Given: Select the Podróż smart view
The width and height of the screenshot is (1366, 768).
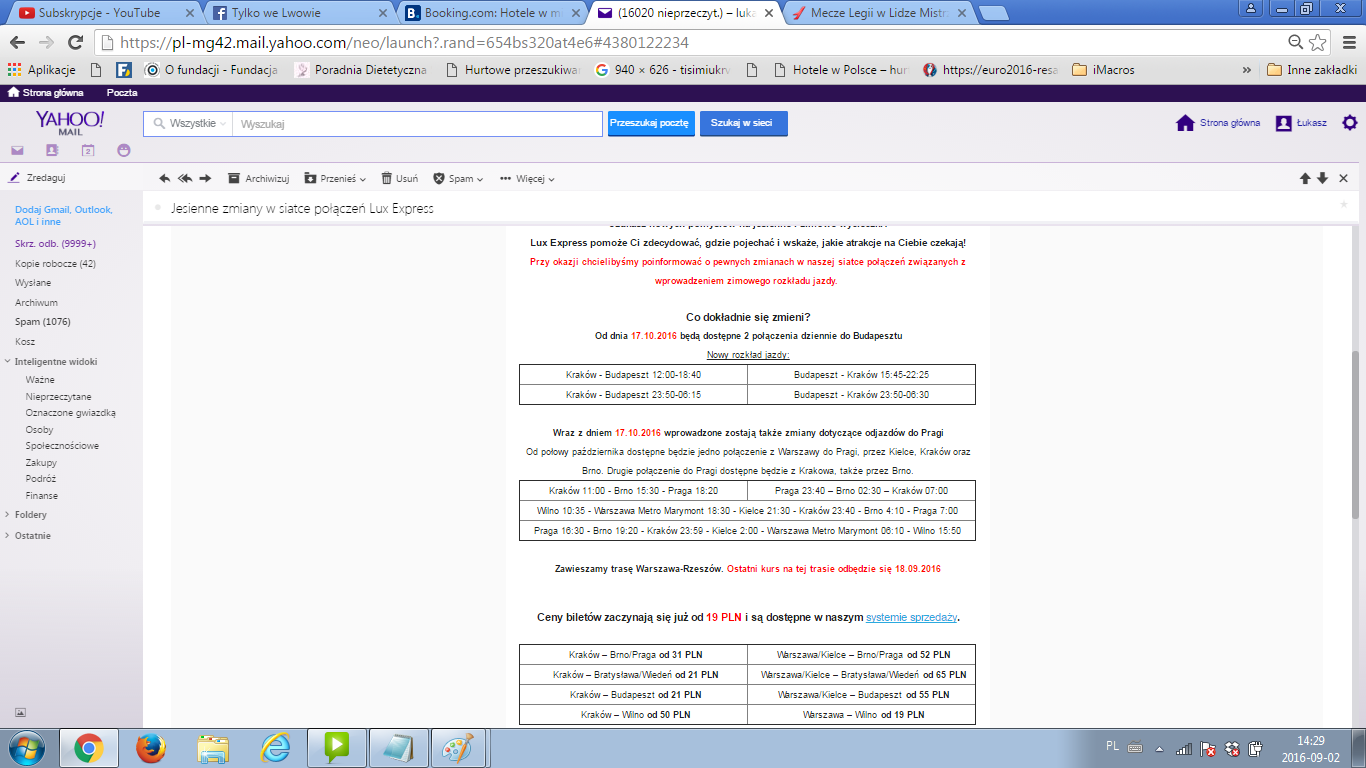Looking at the screenshot, I should coord(41,479).
